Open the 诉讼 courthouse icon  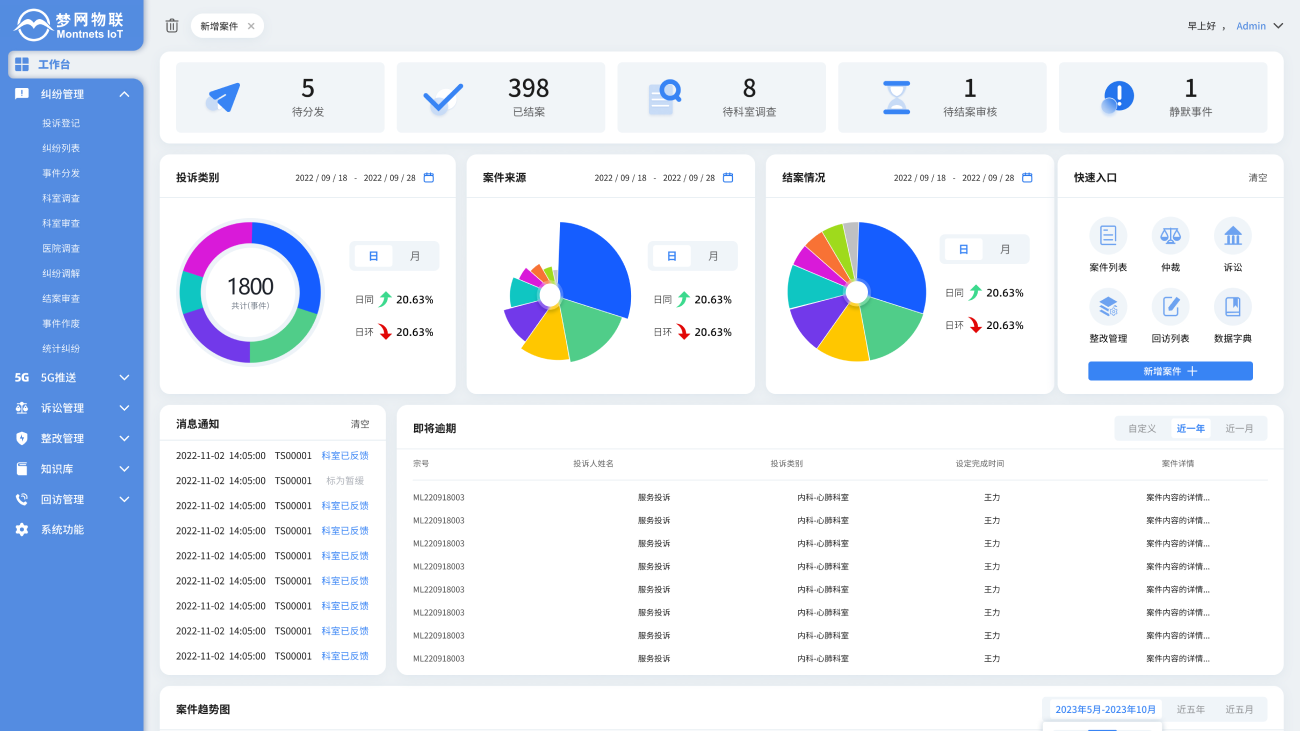coord(1232,236)
